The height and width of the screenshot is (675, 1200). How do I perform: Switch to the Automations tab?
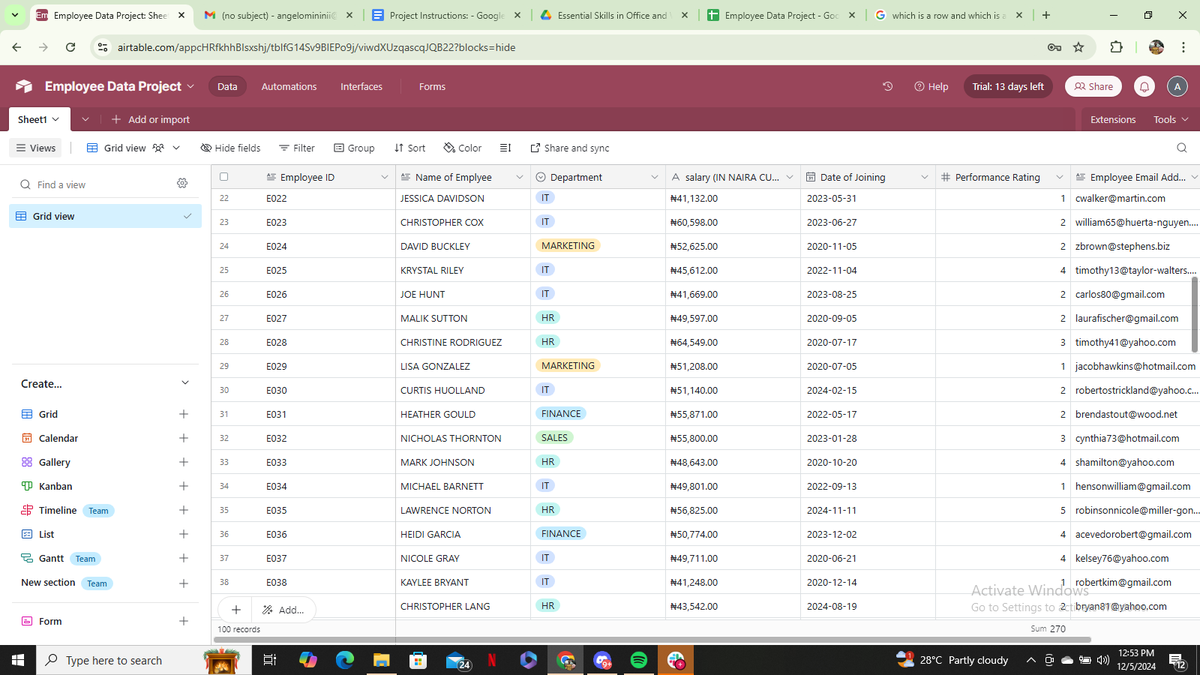pyautogui.click(x=289, y=87)
